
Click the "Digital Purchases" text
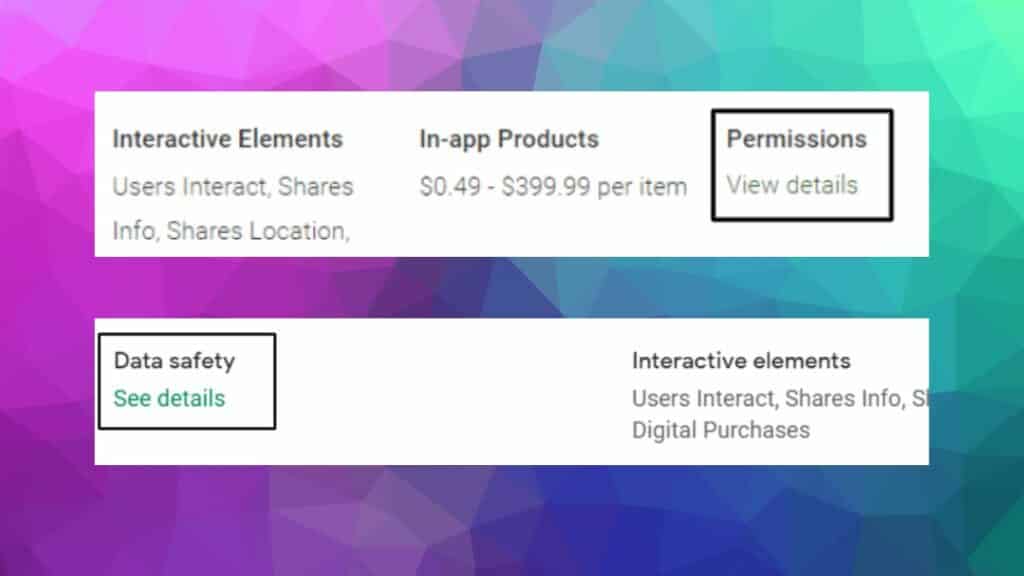(720, 430)
